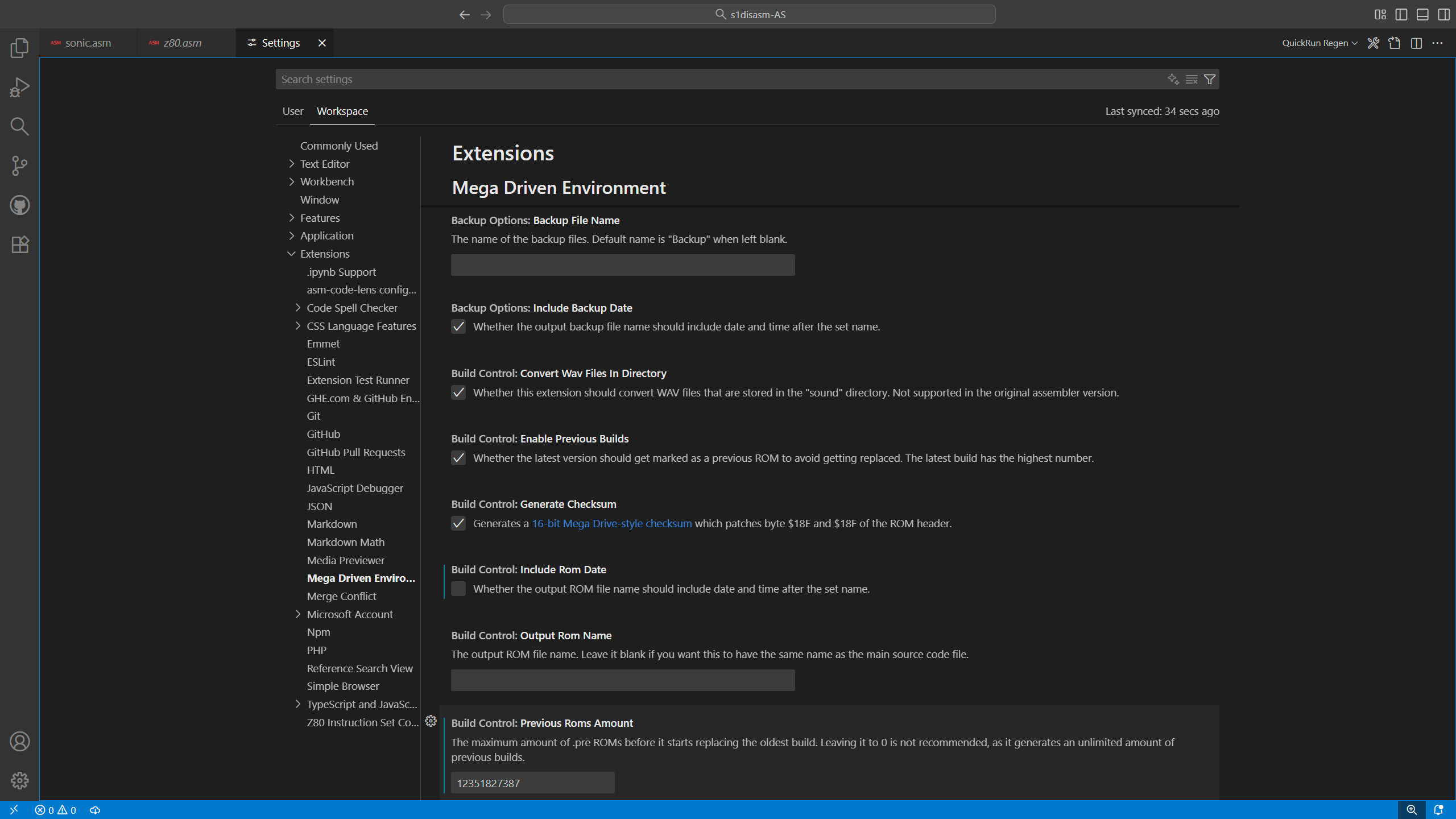The width and height of the screenshot is (1456, 819).
Task: Open the Run and Debug view
Action: [x=19, y=87]
